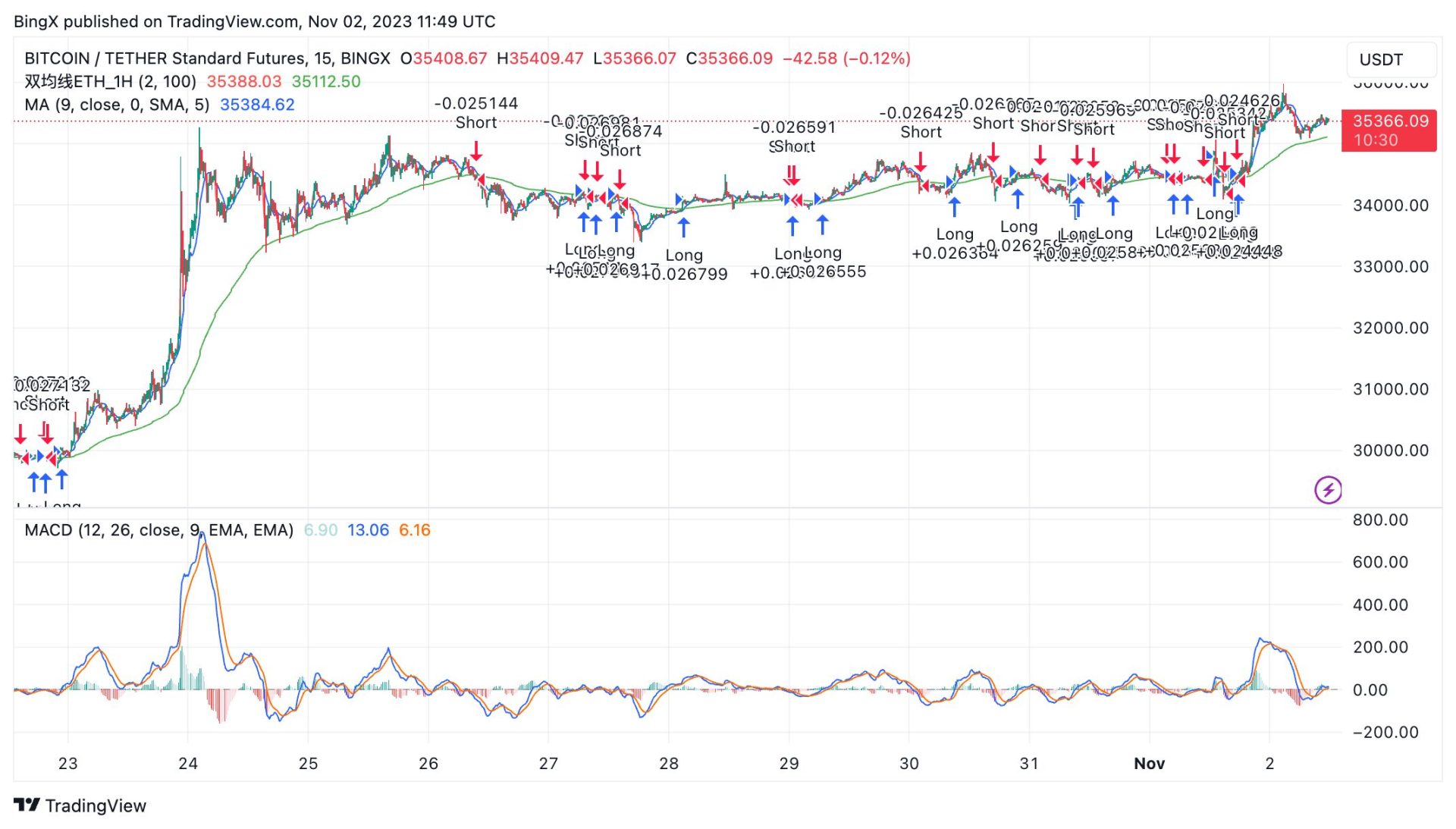Click the purple lightning bolt icon
The width and height of the screenshot is (1456, 829).
click(x=1328, y=489)
